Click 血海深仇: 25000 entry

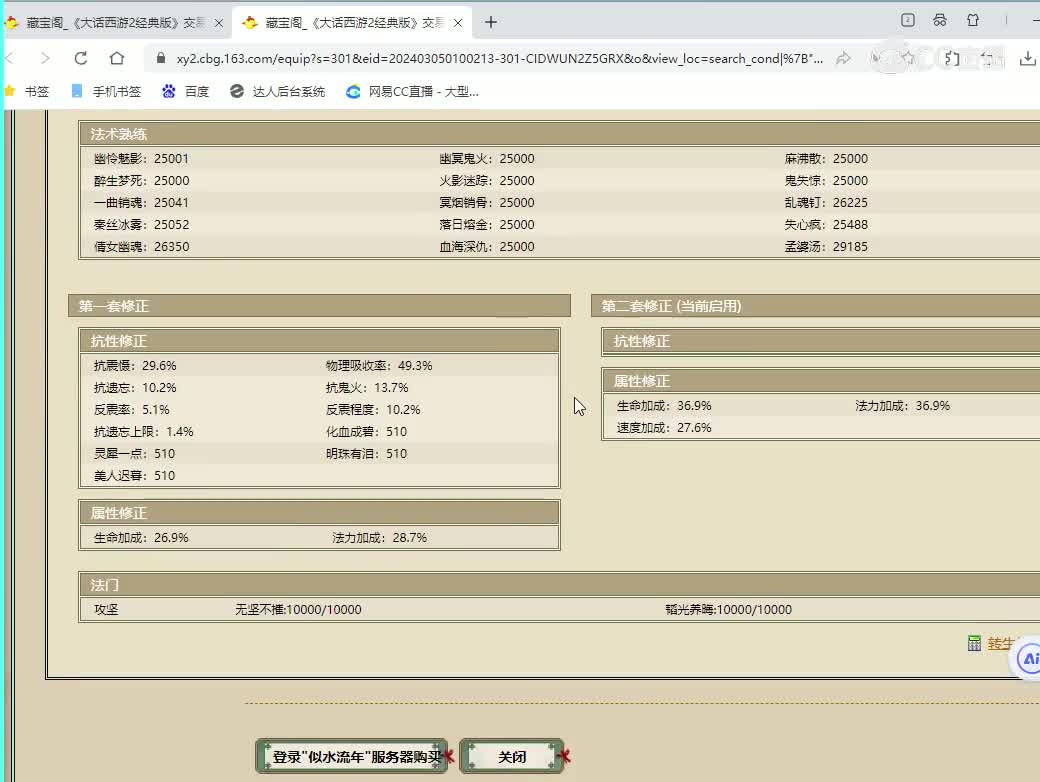tap(487, 247)
